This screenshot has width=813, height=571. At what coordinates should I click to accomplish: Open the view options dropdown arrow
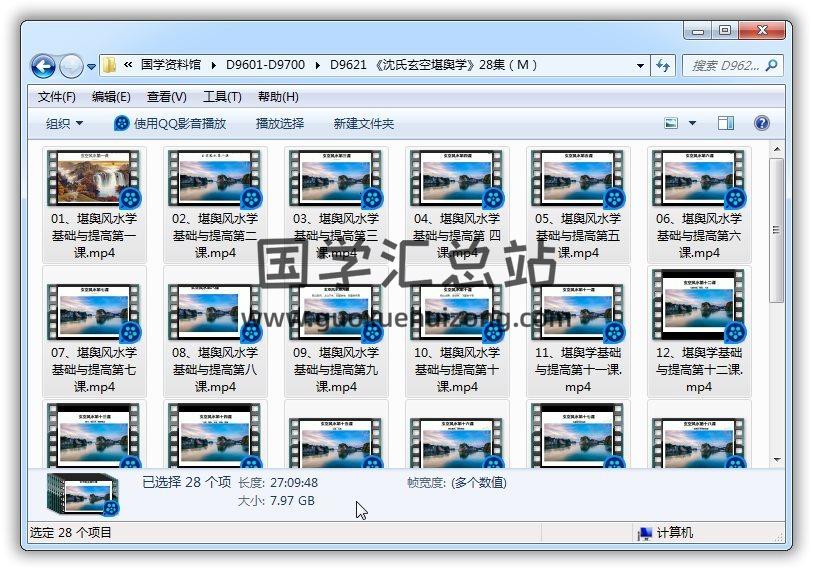(x=692, y=123)
